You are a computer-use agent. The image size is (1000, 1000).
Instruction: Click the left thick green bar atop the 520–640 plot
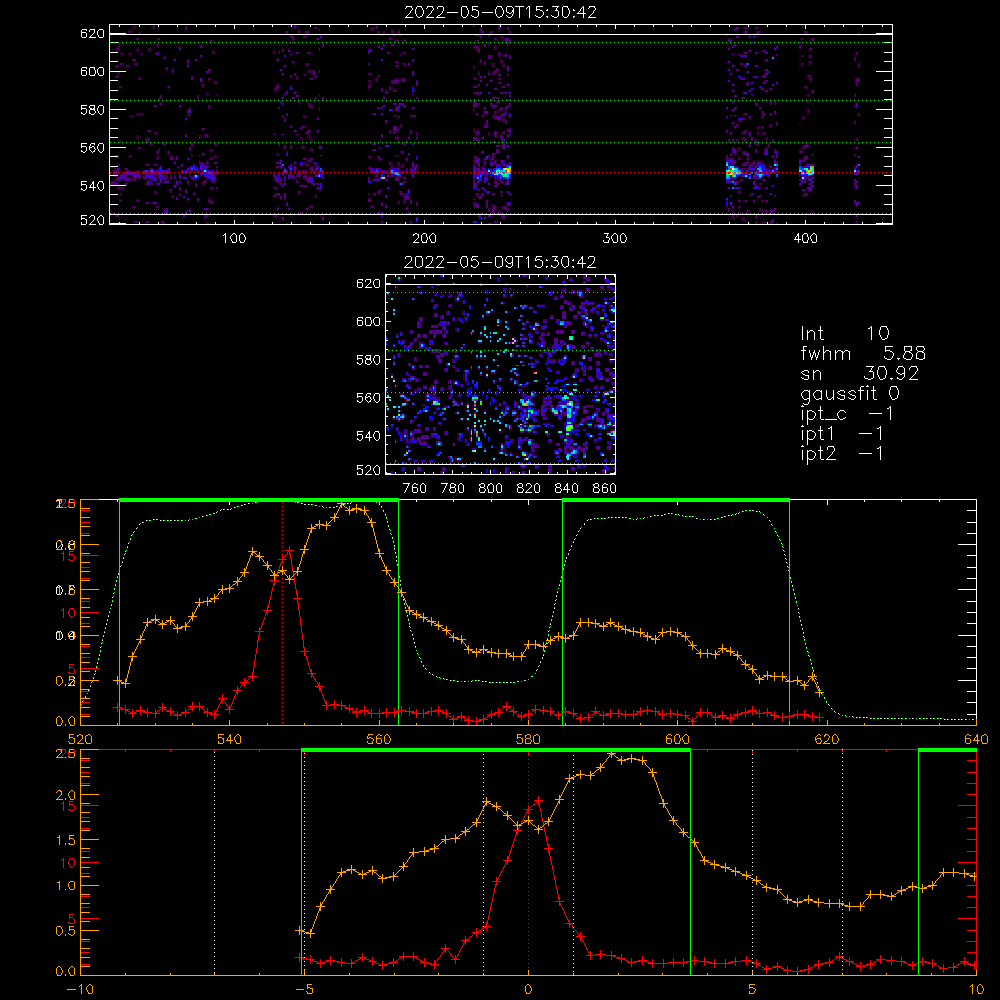[259, 500]
